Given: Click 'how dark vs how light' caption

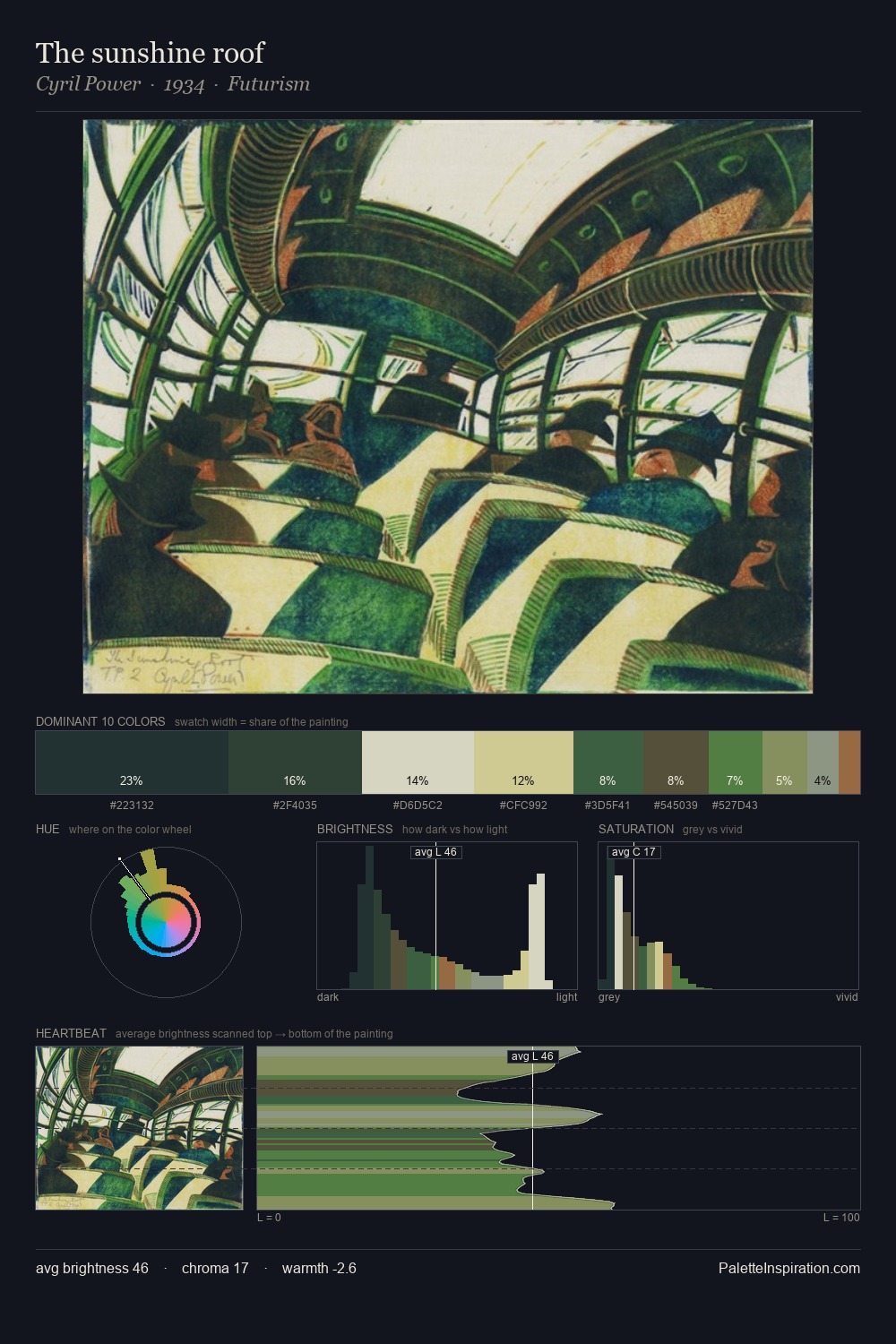Looking at the screenshot, I should pyautogui.click(x=454, y=830).
